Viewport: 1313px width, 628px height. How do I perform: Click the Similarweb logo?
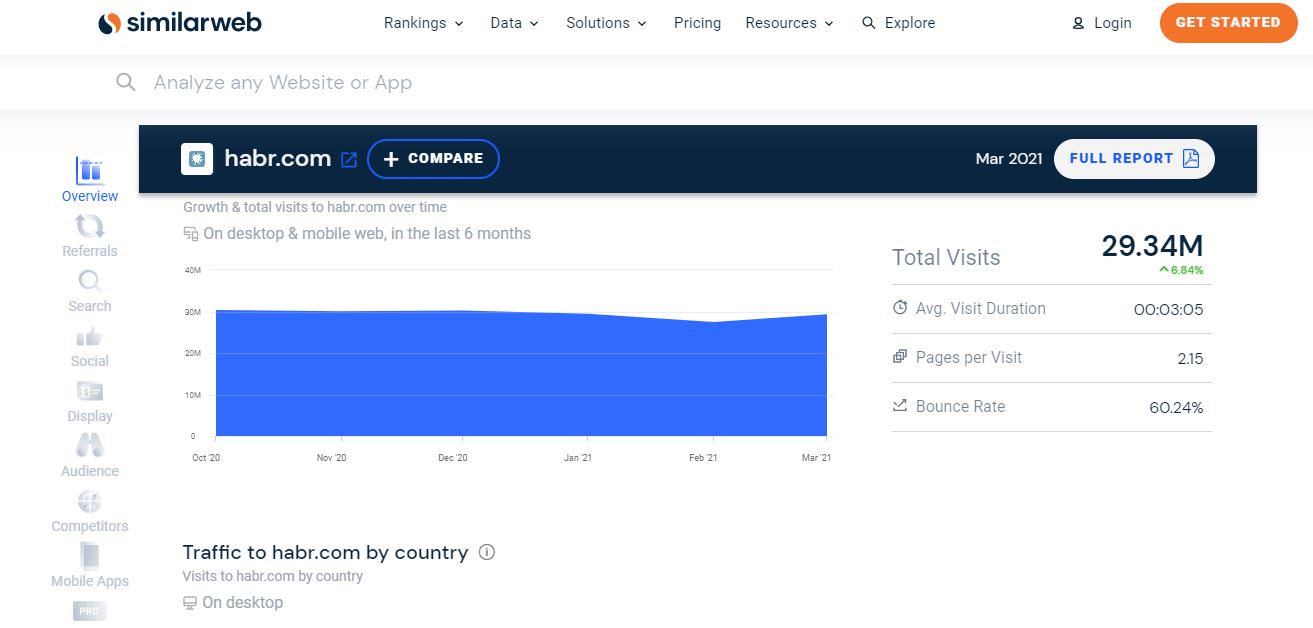click(x=179, y=22)
